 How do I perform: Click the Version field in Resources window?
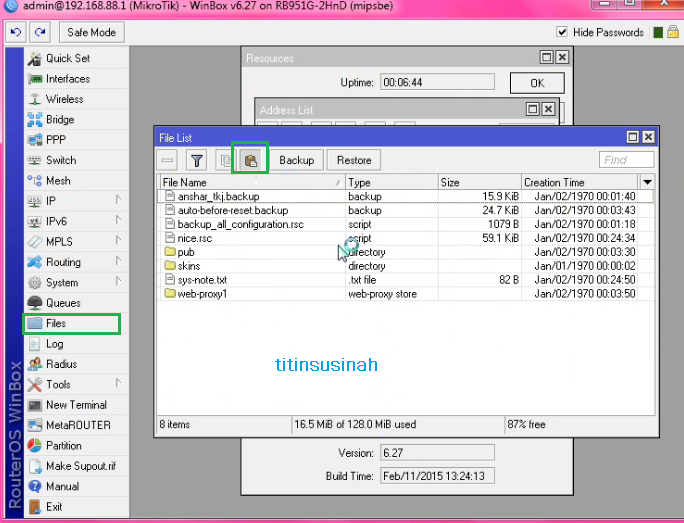pos(437,453)
